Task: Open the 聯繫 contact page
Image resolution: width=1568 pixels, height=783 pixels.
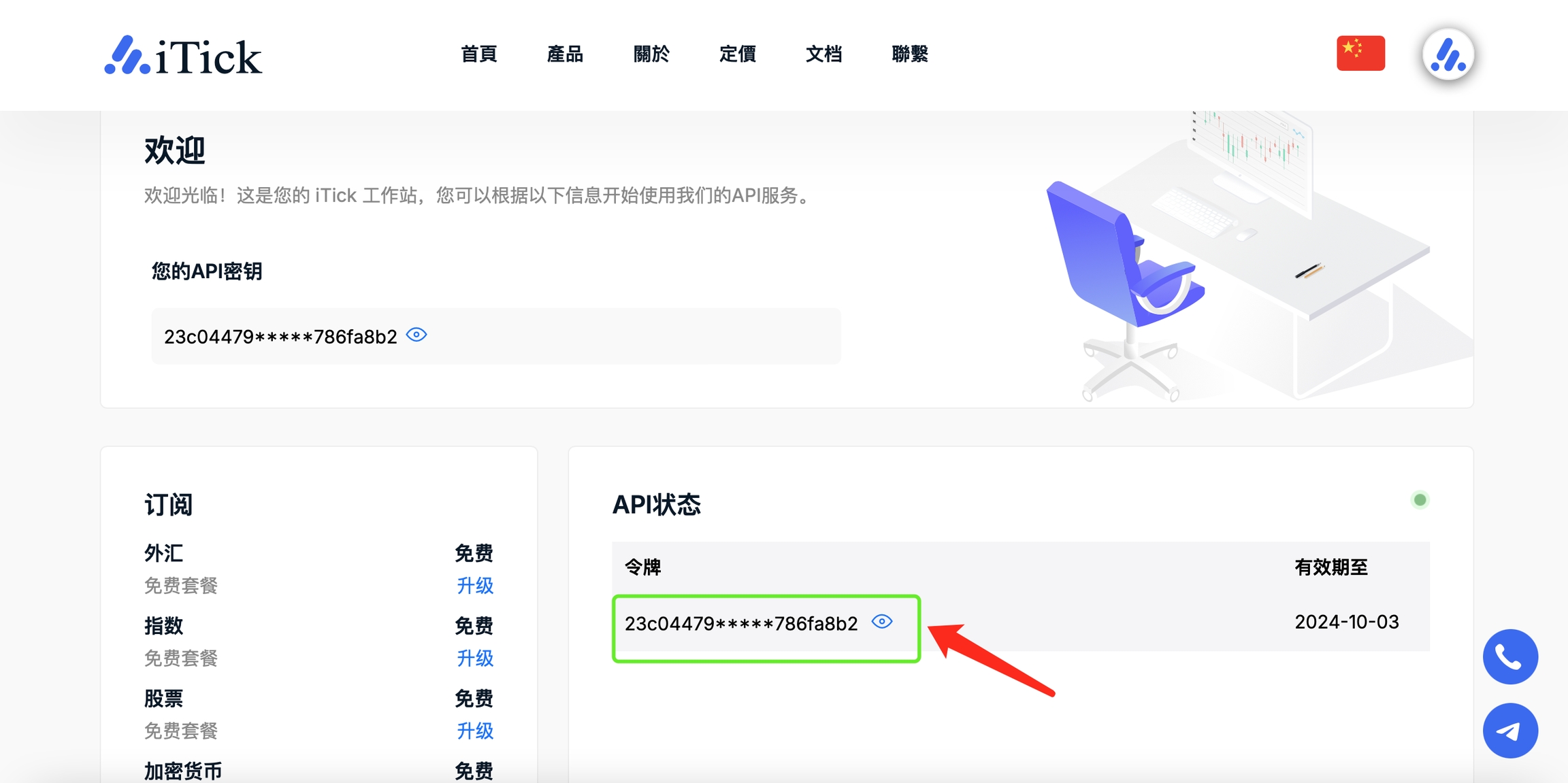Action: tap(910, 54)
